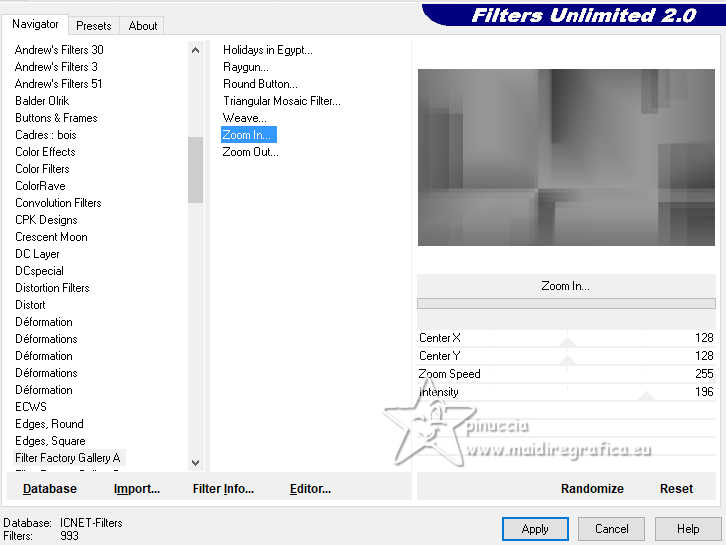This screenshot has width=726, height=545.
Task: Select Convolution Filters category
Action: tap(58, 203)
